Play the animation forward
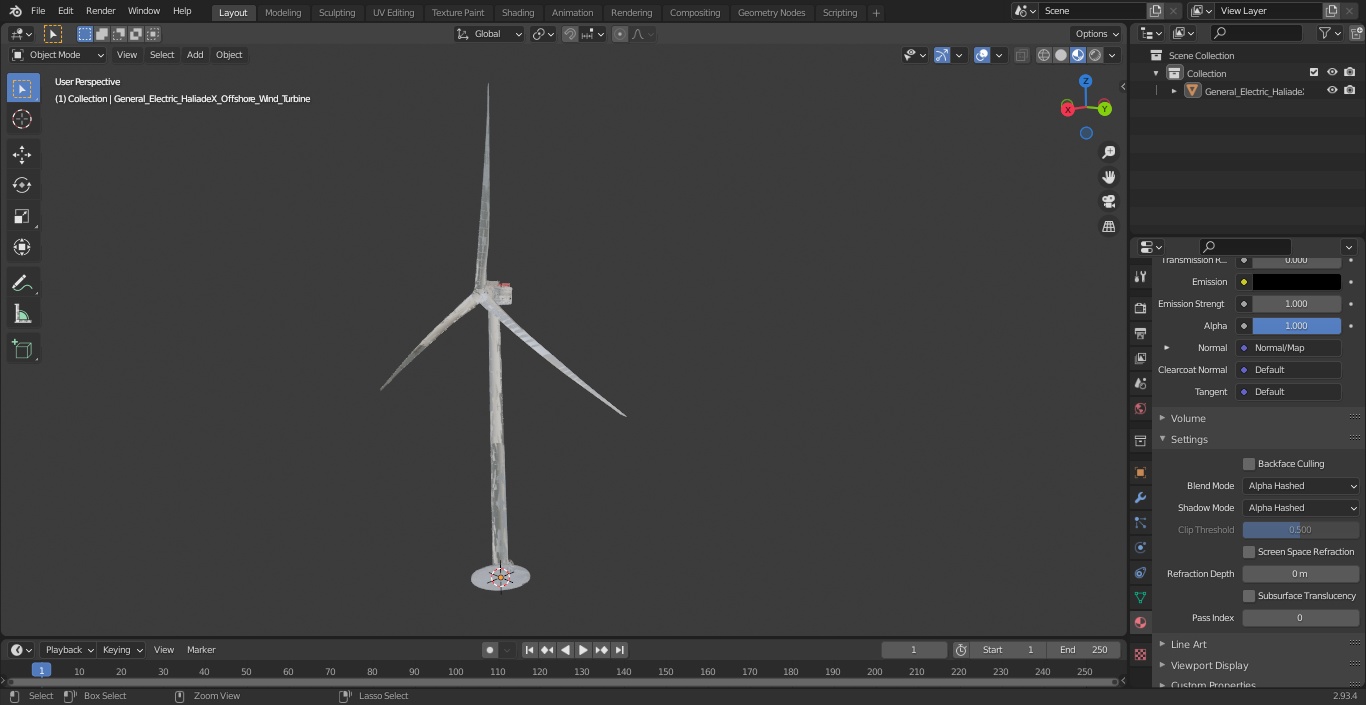The height and width of the screenshot is (705, 1366). [x=583, y=650]
